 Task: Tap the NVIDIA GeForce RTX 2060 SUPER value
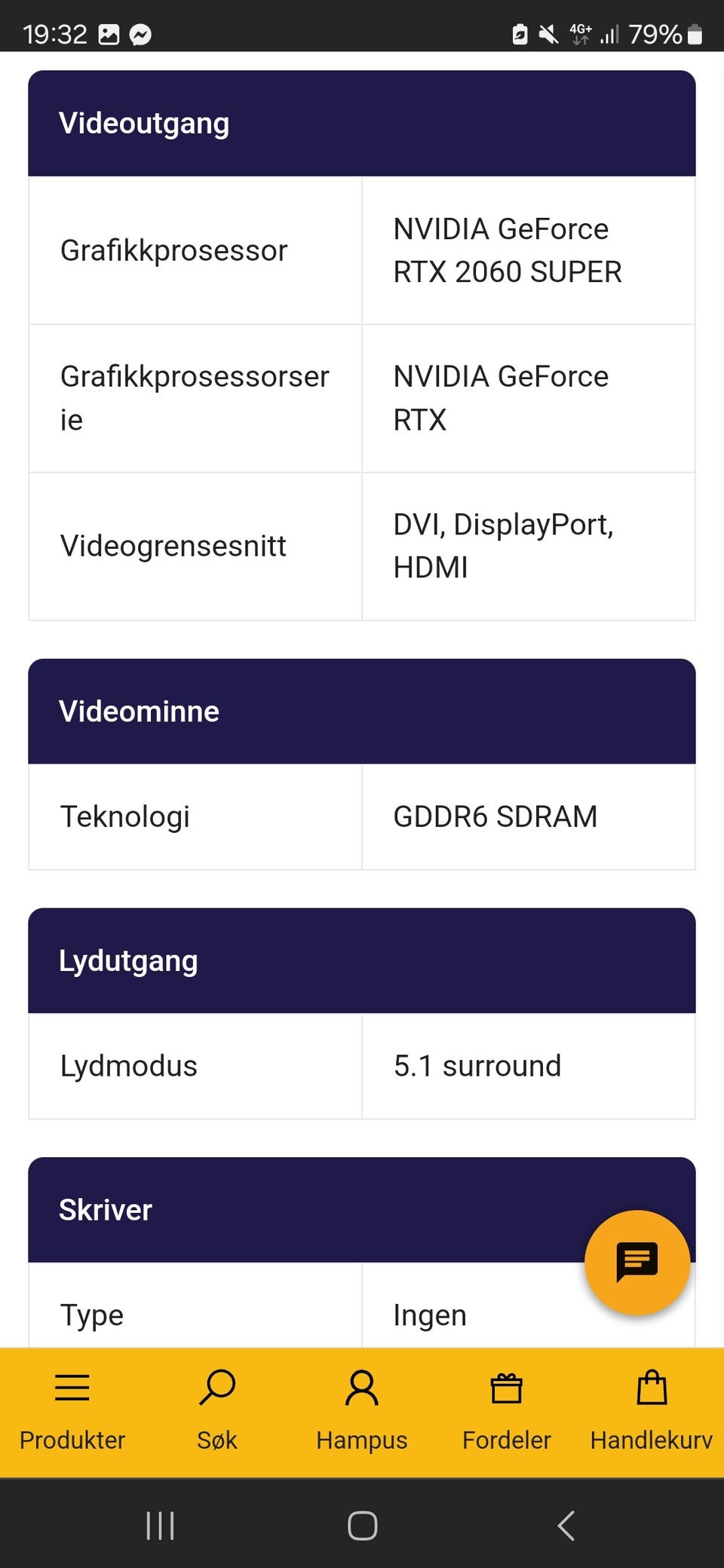pyautogui.click(x=507, y=250)
